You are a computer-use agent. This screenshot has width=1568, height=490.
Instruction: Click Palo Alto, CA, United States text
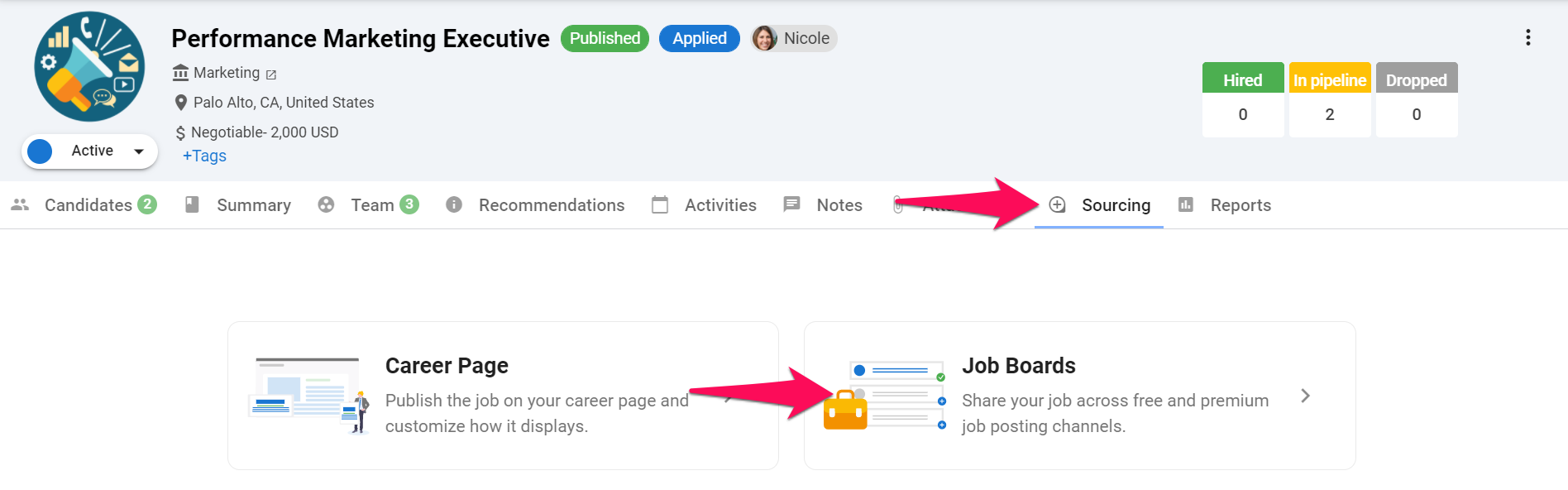pos(284,103)
